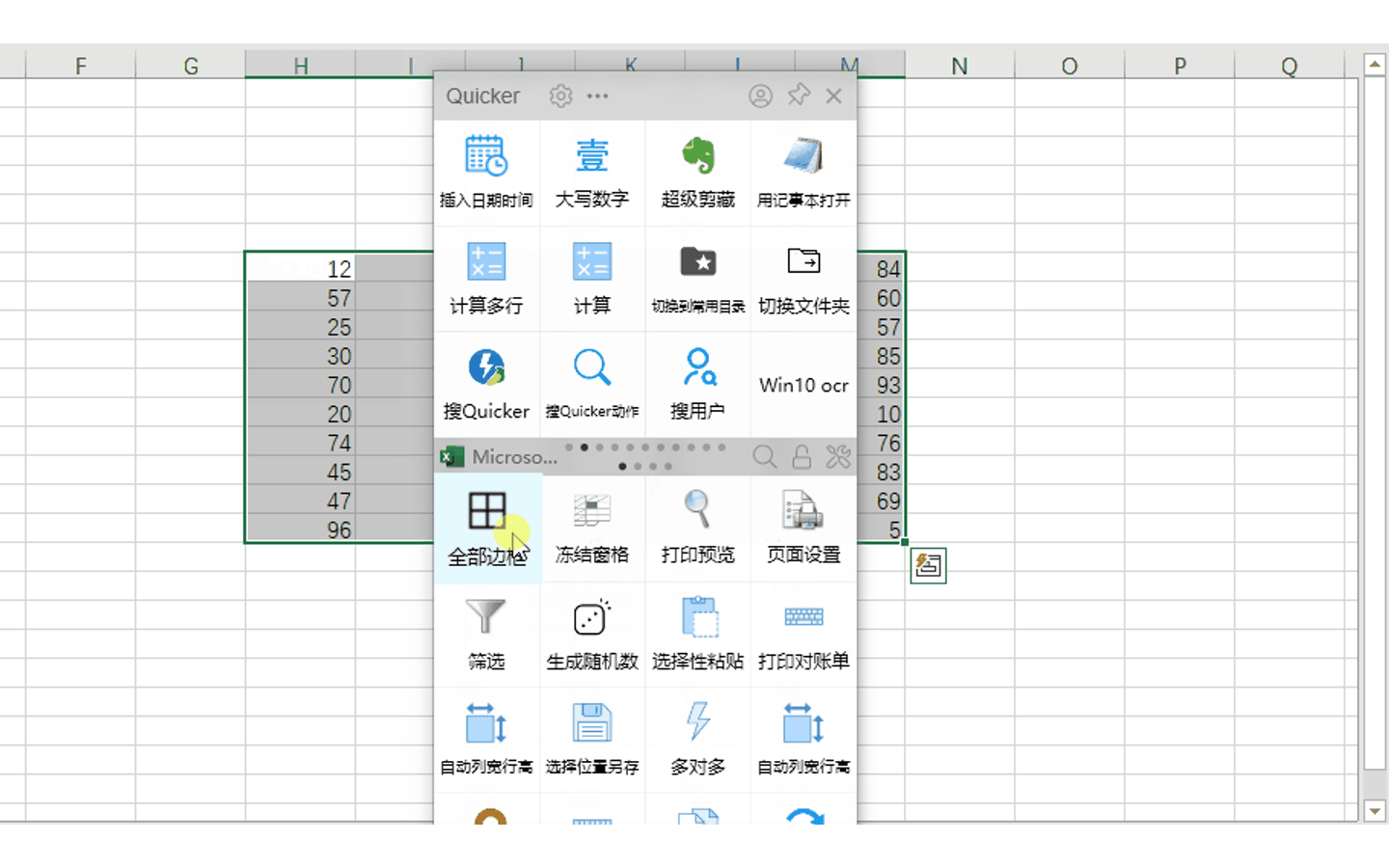Image resolution: width=1389 pixels, height=868 pixels.
Task: Pin the Quicker panel
Action: (799, 95)
